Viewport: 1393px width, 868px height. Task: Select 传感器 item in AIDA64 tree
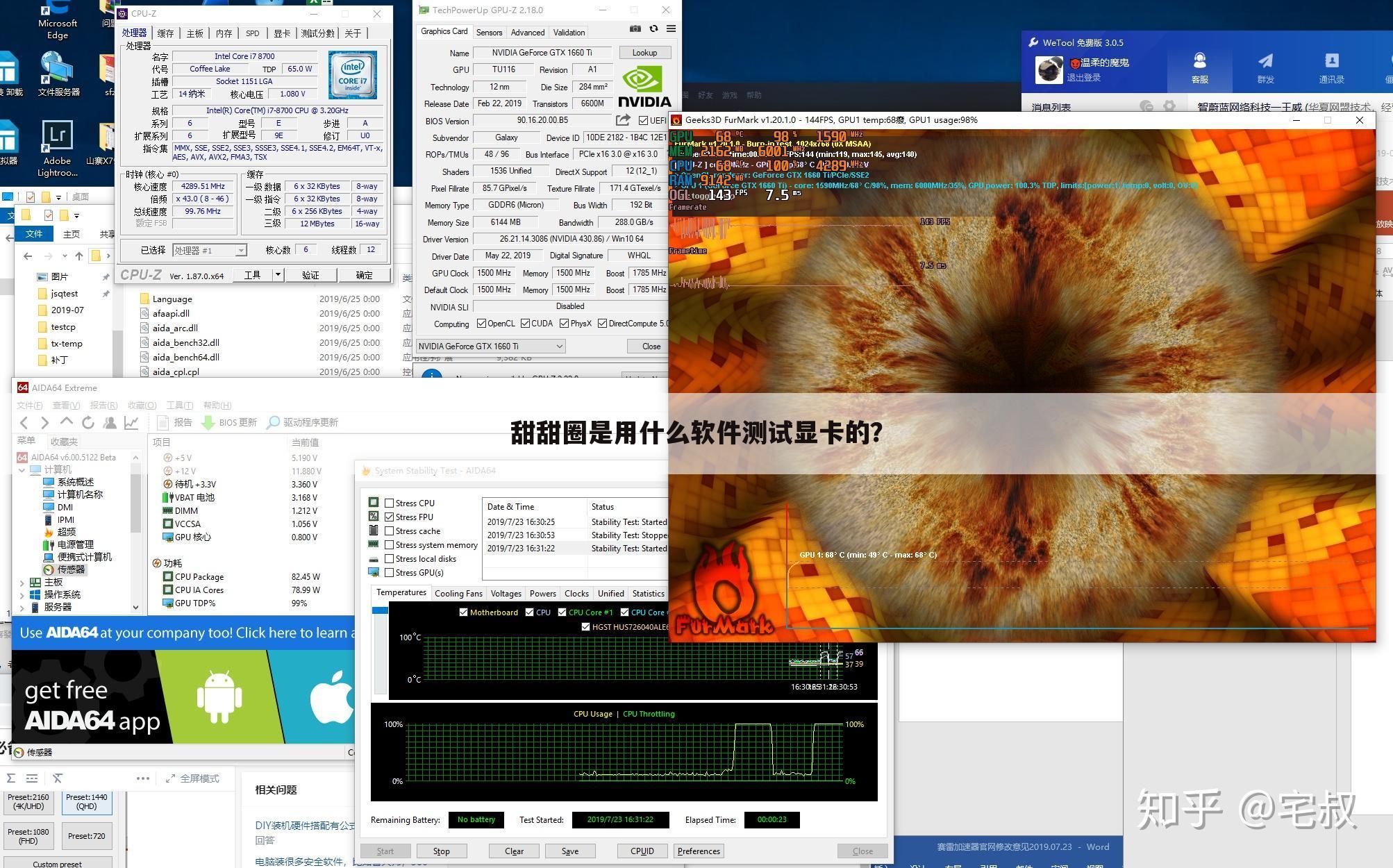tap(65, 569)
